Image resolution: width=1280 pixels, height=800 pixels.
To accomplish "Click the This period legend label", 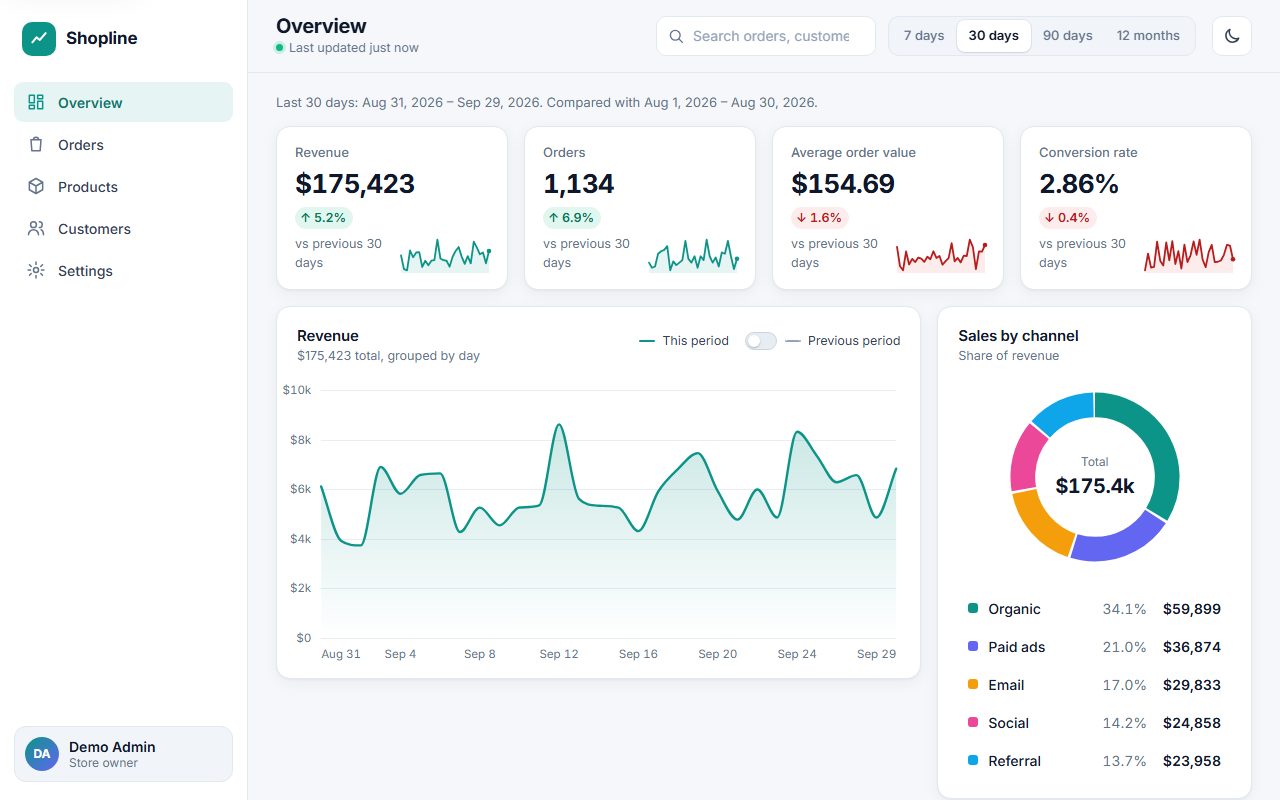I will 696,341.
